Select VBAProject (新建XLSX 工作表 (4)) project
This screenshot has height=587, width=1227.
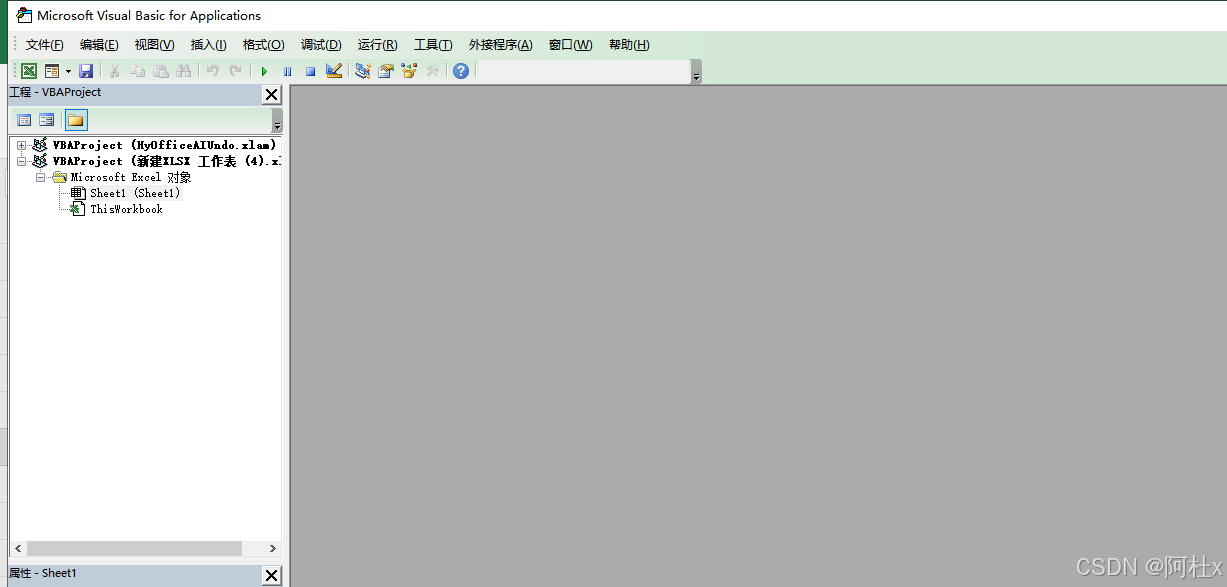click(x=166, y=161)
